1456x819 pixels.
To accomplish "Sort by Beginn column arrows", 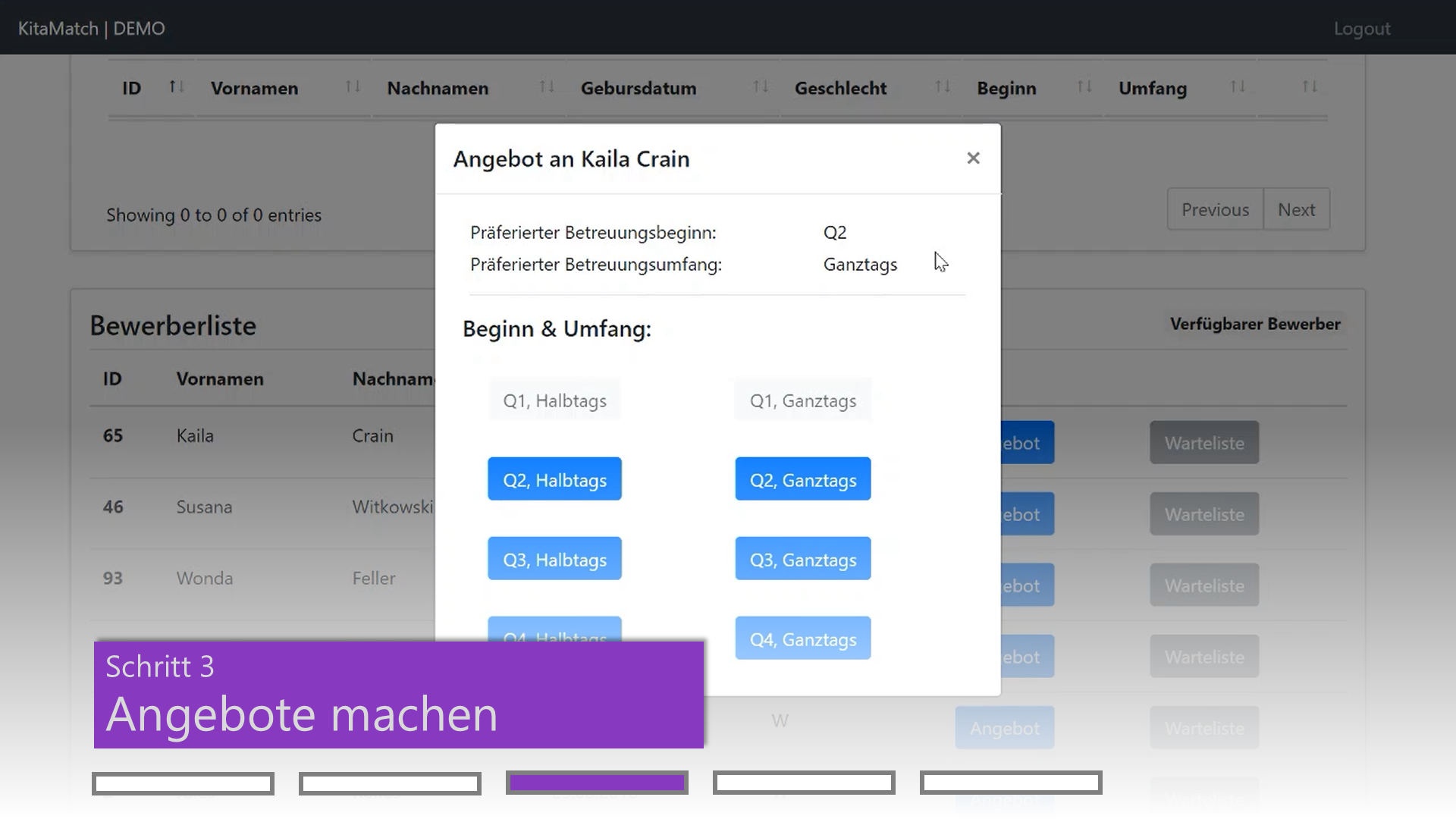I will click(1084, 87).
